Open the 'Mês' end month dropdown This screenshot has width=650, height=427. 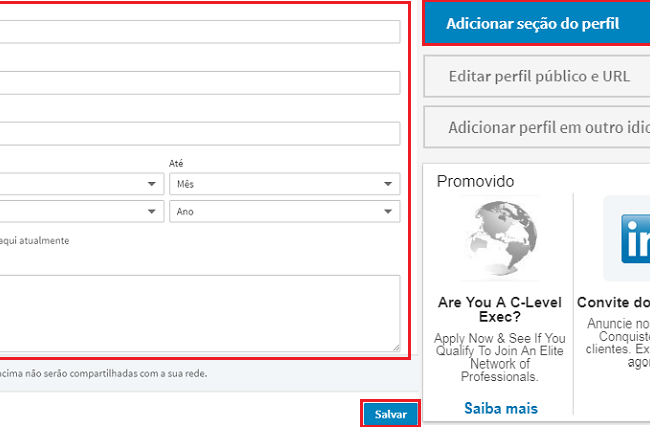pyautogui.click(x=284, y=184)
